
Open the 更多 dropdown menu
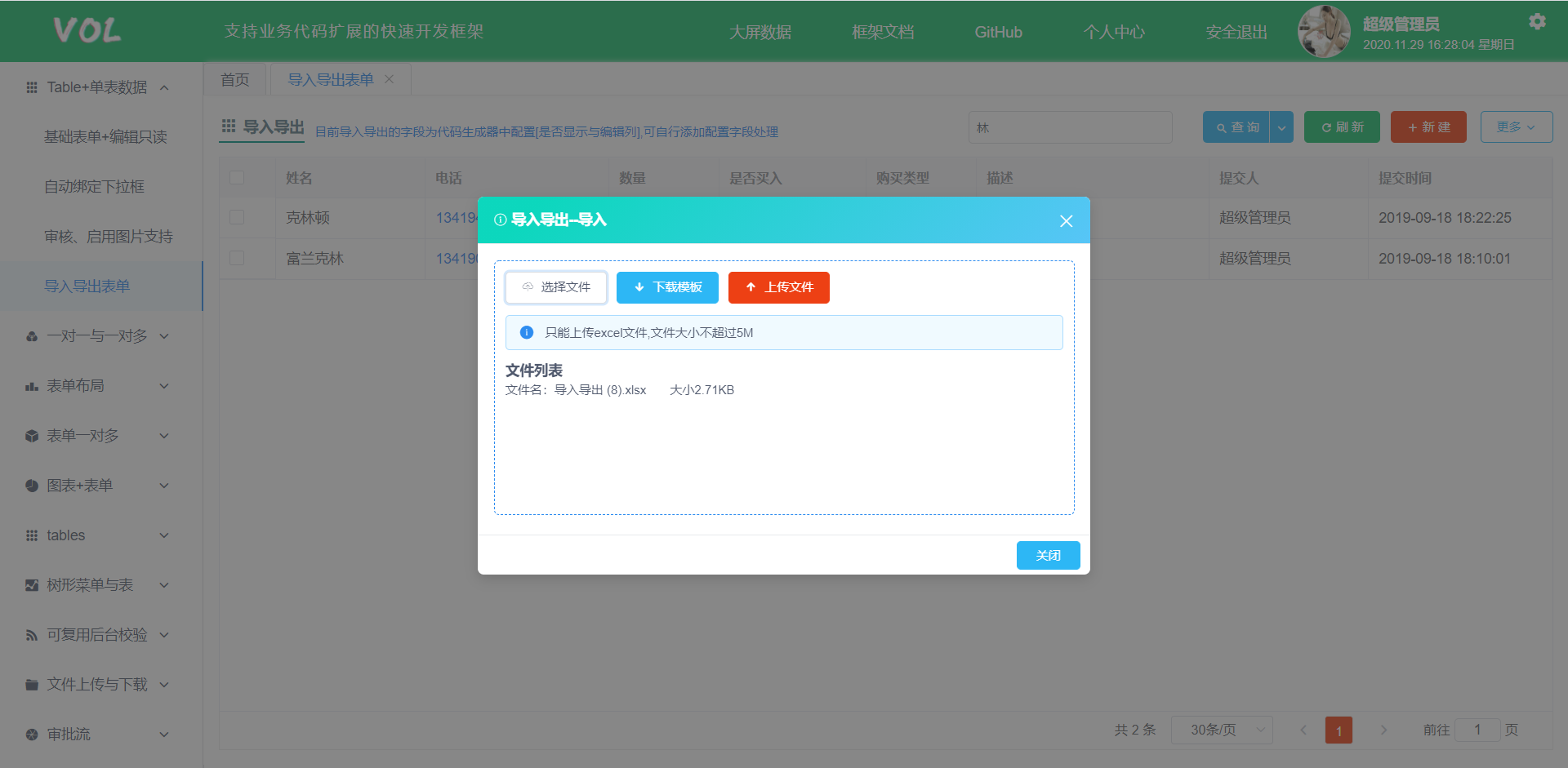(1516, 127)
